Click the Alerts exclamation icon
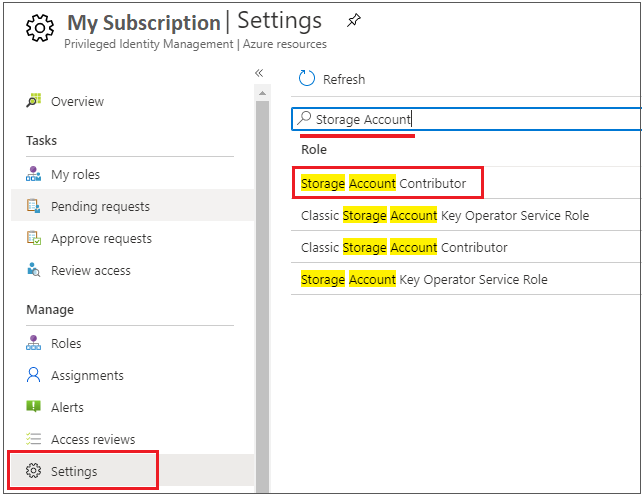Image resolution: width=644 pixels, height=497 pixels. click(x=33, y=407)
